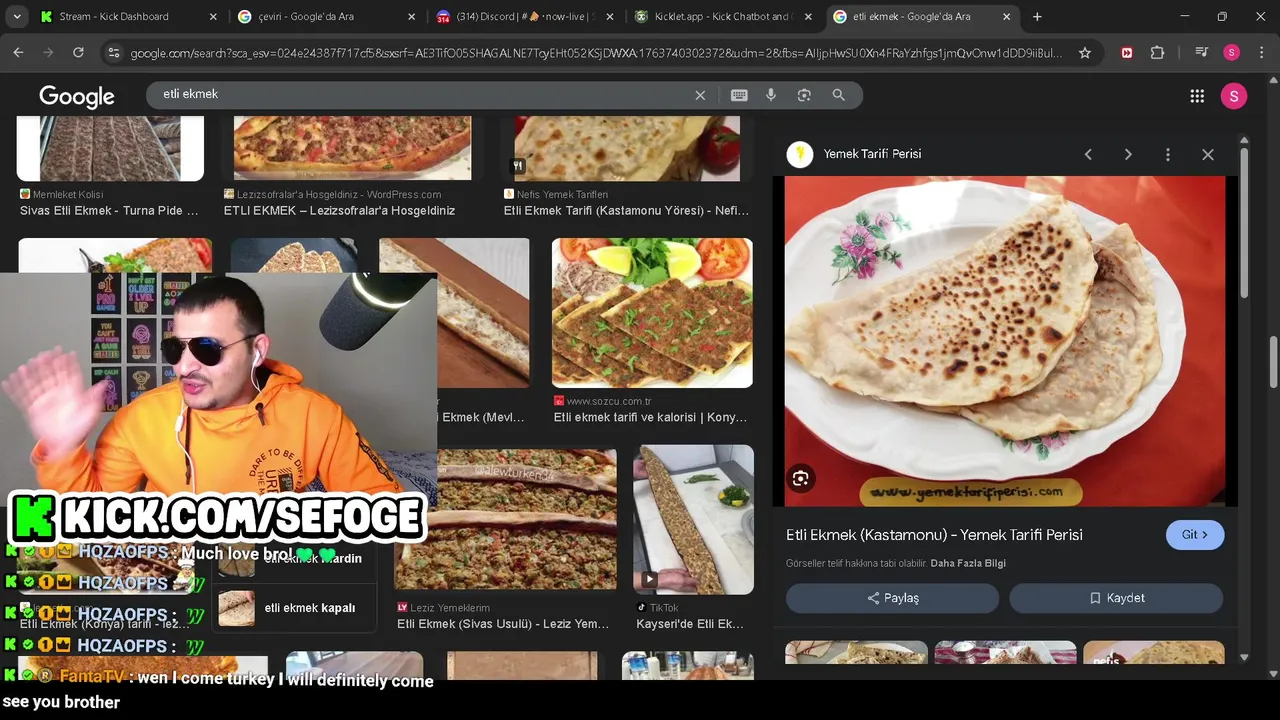Focus the etli ekmek search box
The width and height of the screenshot is (1280, 720).
[x=420, y=94]
